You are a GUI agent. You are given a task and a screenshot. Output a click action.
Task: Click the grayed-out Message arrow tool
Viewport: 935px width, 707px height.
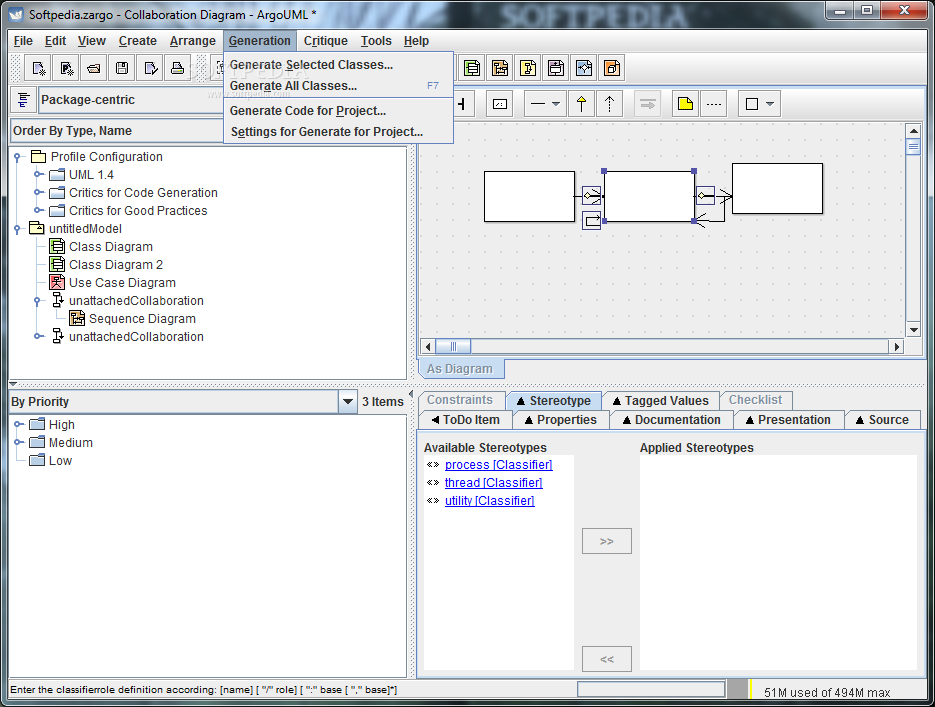click(648, 104)
